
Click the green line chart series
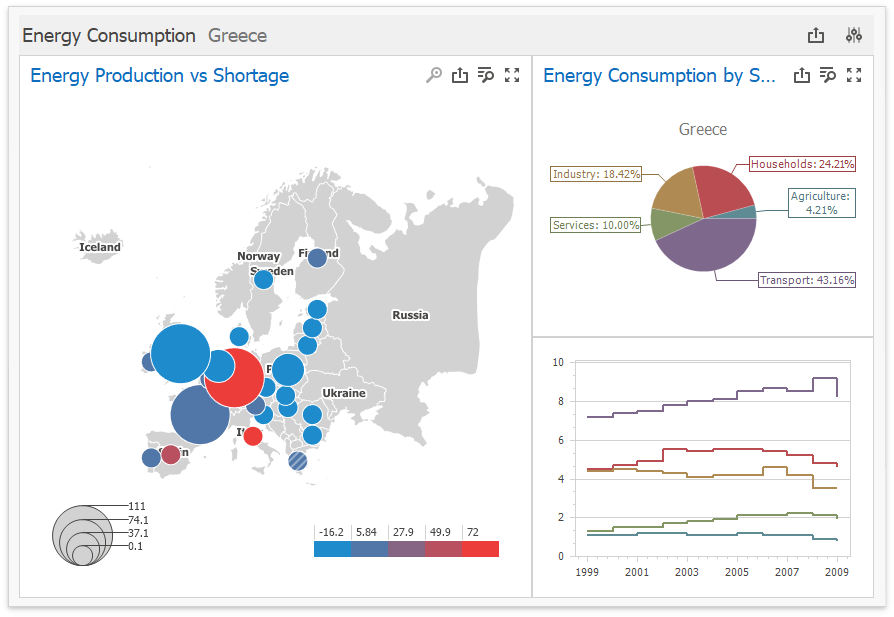[x=713, y=519]
